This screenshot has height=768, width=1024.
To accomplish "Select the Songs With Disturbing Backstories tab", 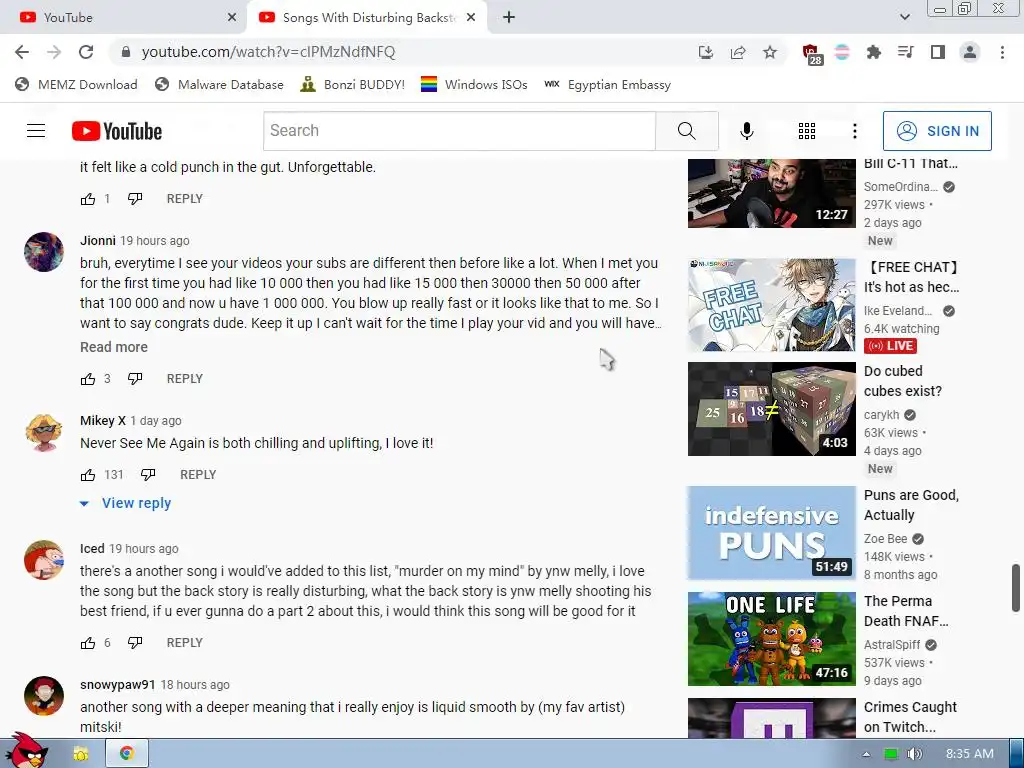I will click(x=366, y=18).
